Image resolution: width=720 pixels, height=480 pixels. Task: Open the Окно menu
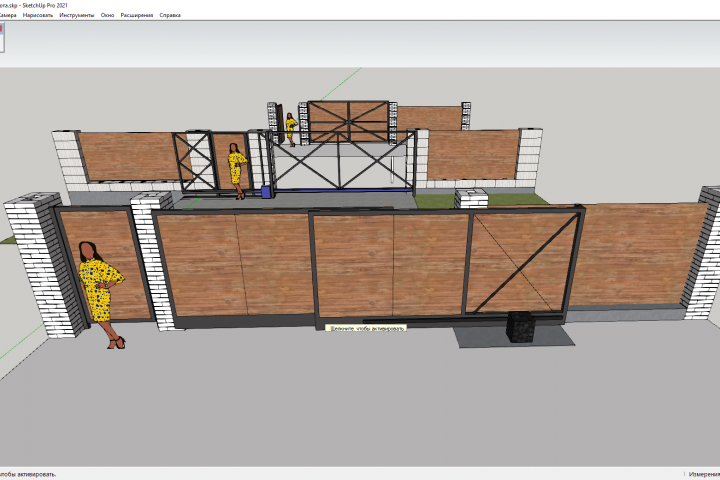pyautogui.click(x=107, y=15)
